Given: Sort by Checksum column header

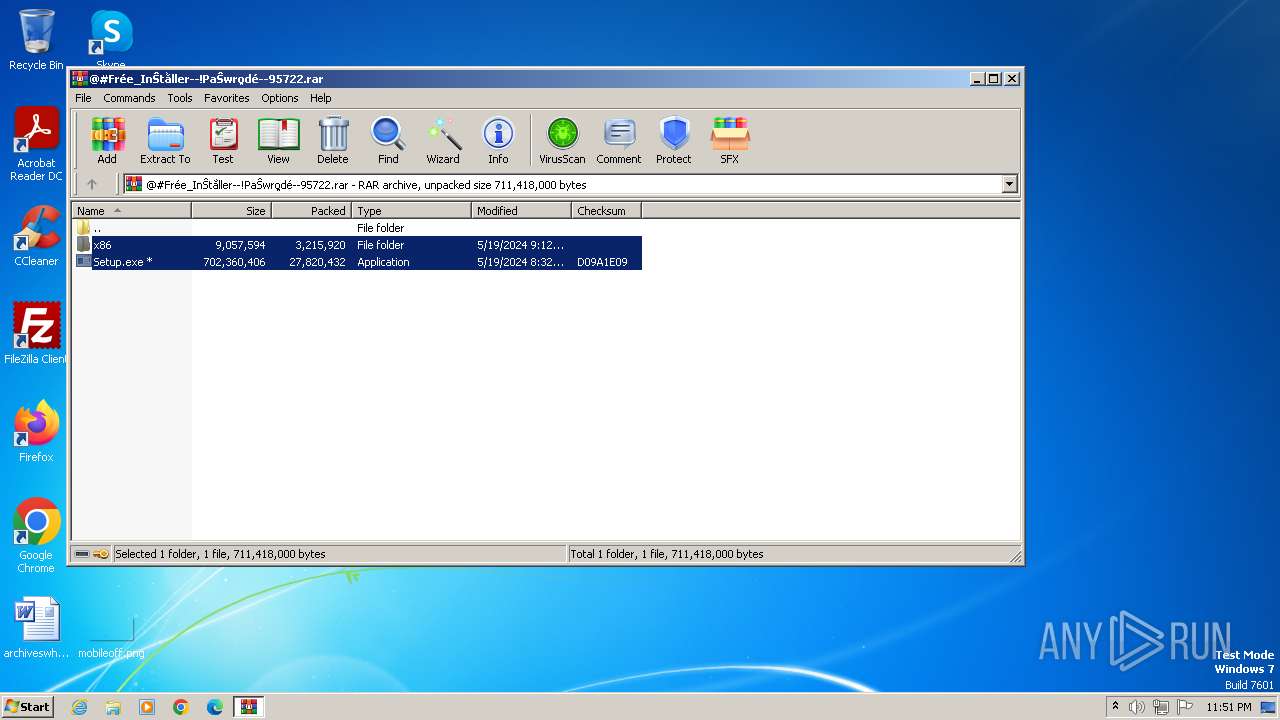Looking at the screenshot, I should click(606, 211).
